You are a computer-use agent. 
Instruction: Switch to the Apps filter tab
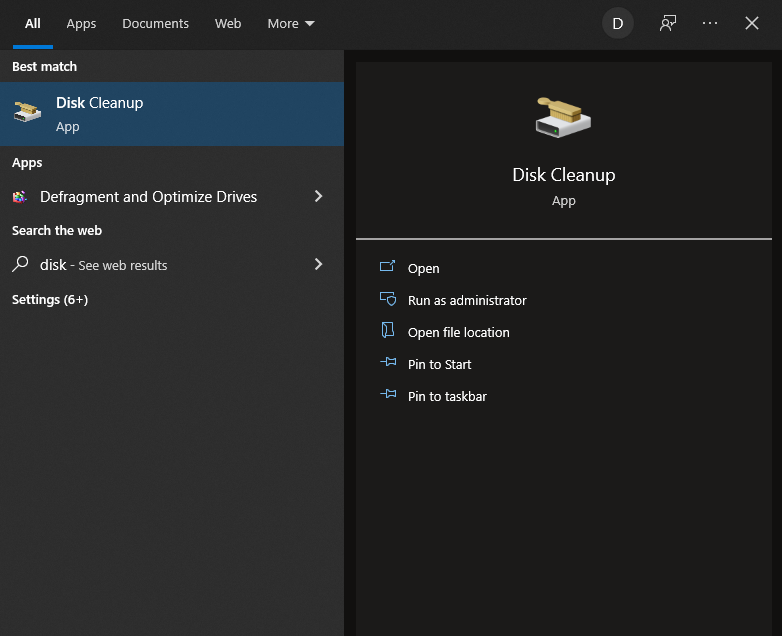81,23
